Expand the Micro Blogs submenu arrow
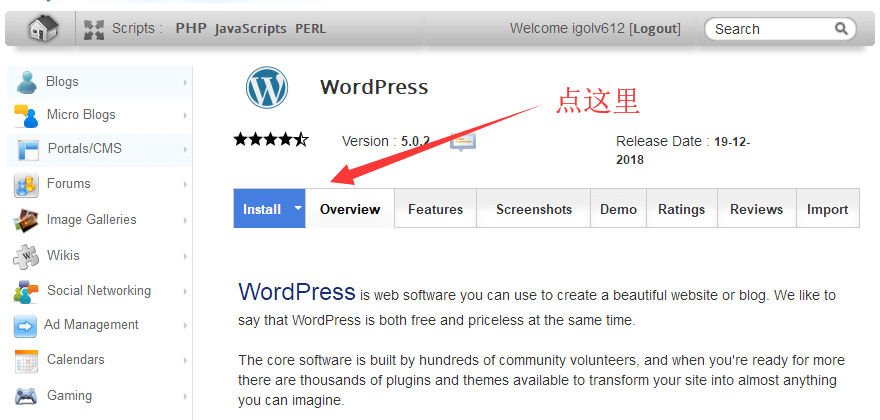880x420 pixels. 185,116
